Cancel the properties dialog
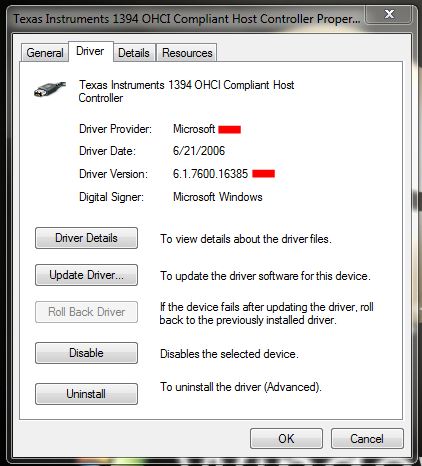The width and height of the screenshot is (422, 466). click(367, 439)
